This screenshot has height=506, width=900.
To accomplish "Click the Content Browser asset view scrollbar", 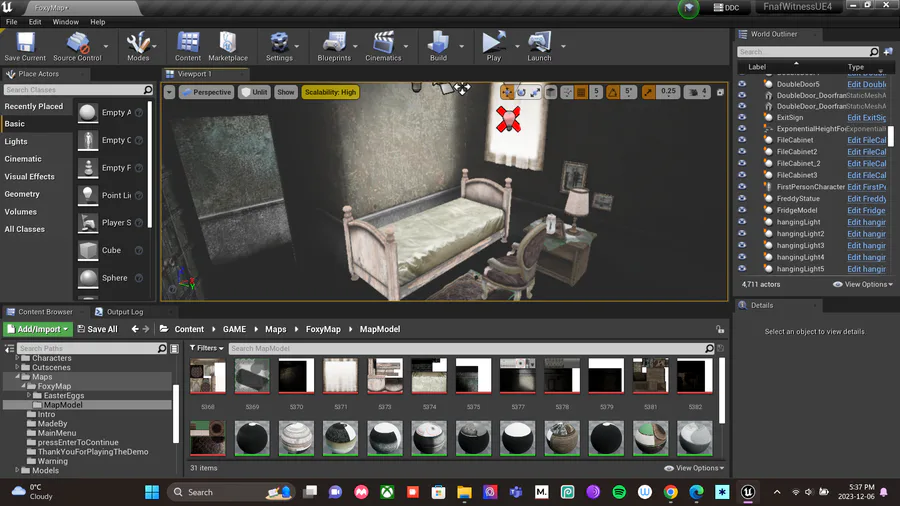I will pos(721,390).
